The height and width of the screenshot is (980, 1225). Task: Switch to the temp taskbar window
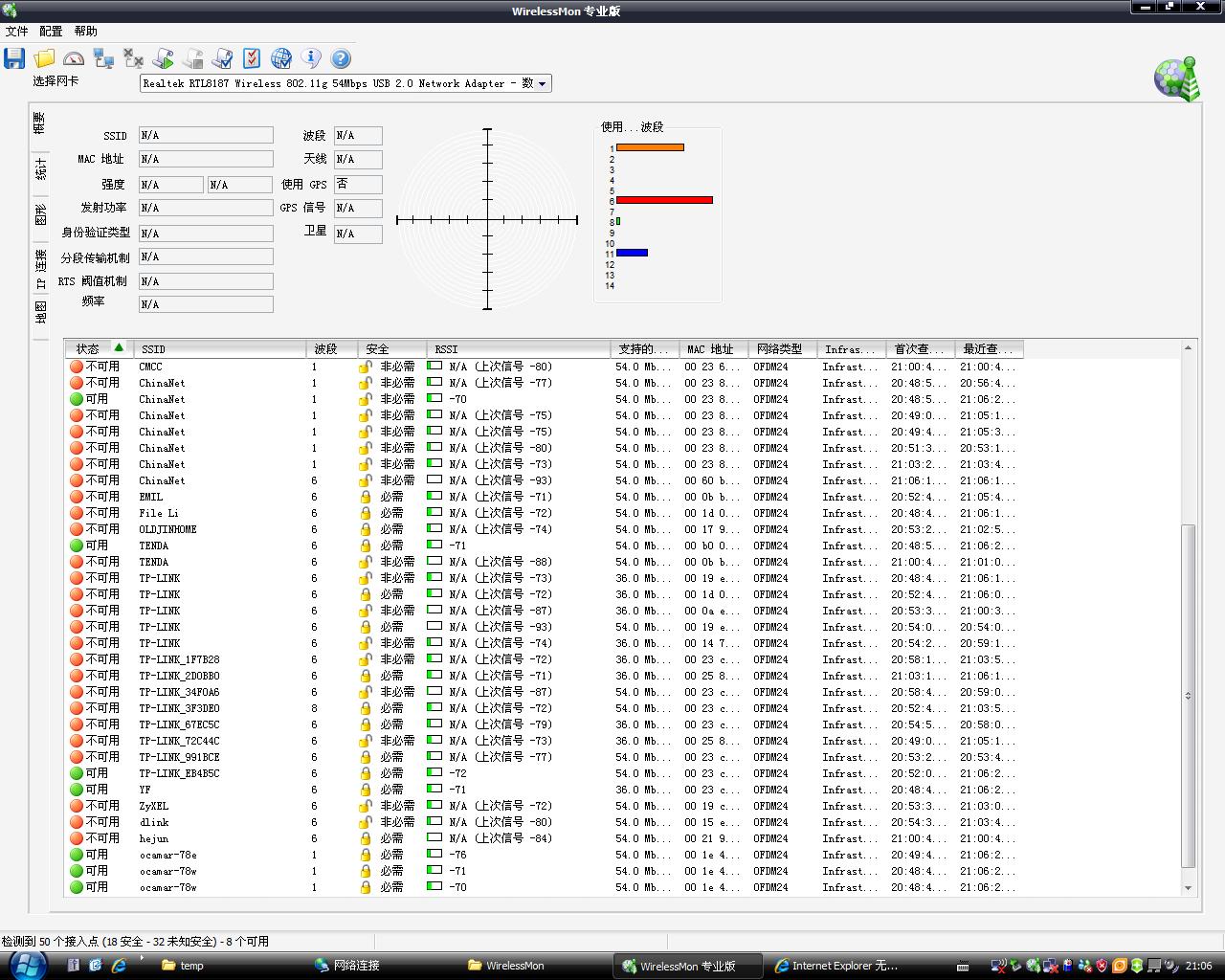coord(230,966)
